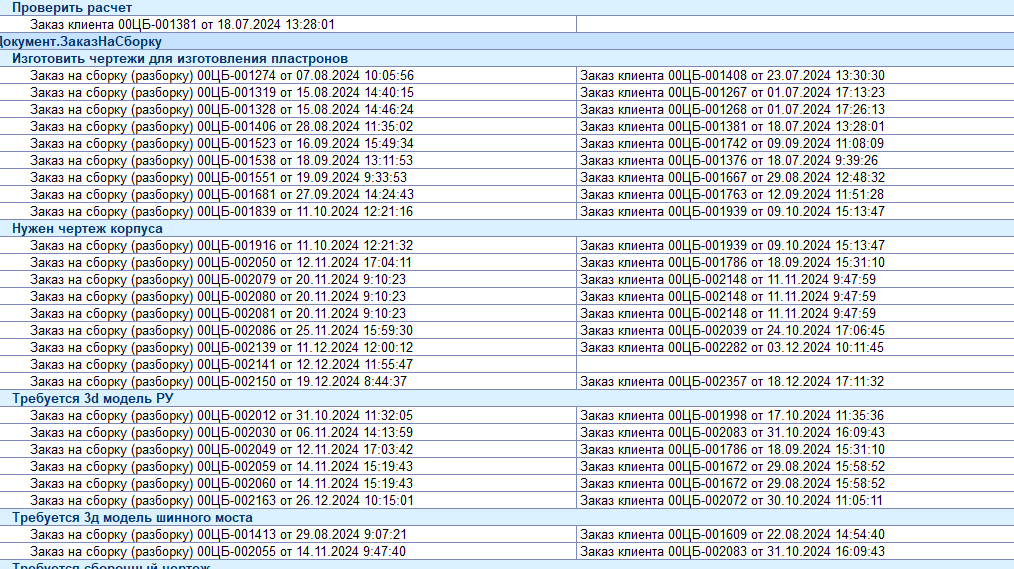Open Заказ на сборку 00ЦБ-001538
1014x569 pixels.
[x=222, y=160]
